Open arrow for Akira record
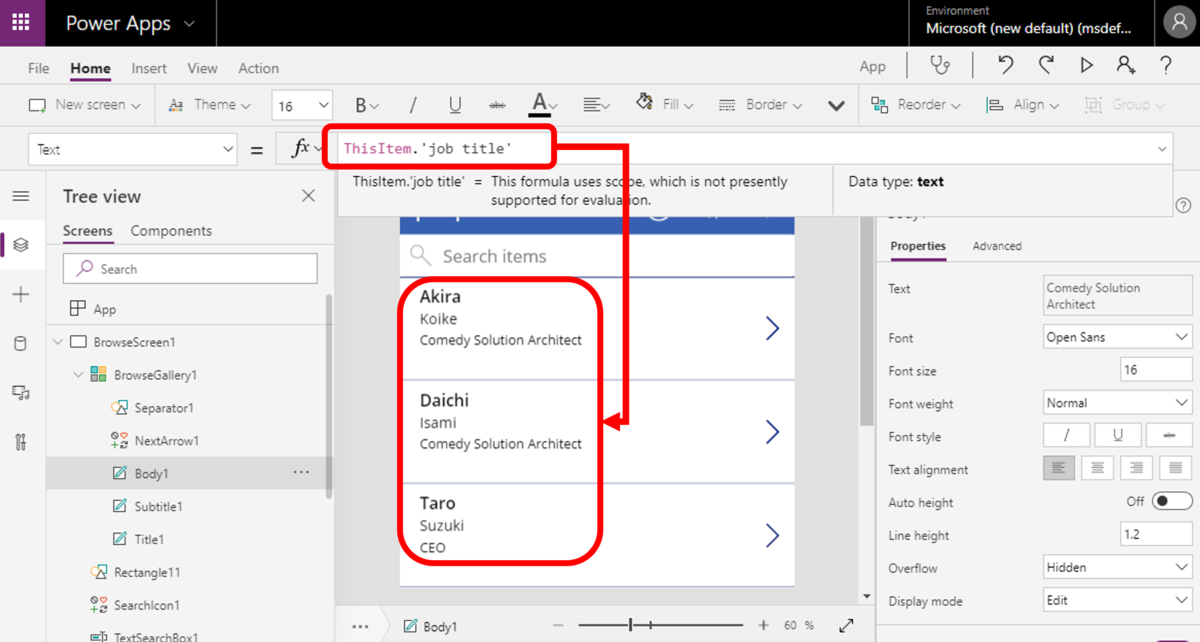The width and height of the screenshot is (1200, 642). (772, 328)
